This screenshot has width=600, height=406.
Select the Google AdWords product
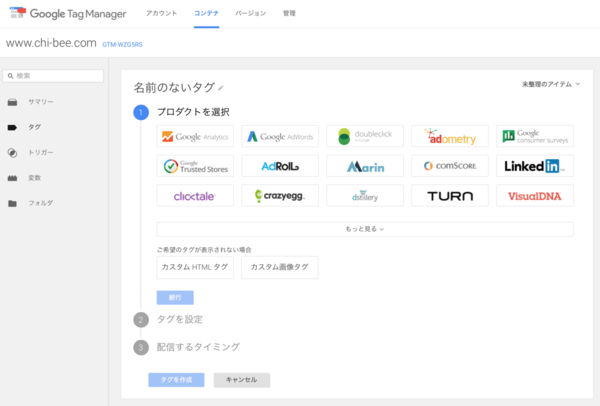point(280,136)
